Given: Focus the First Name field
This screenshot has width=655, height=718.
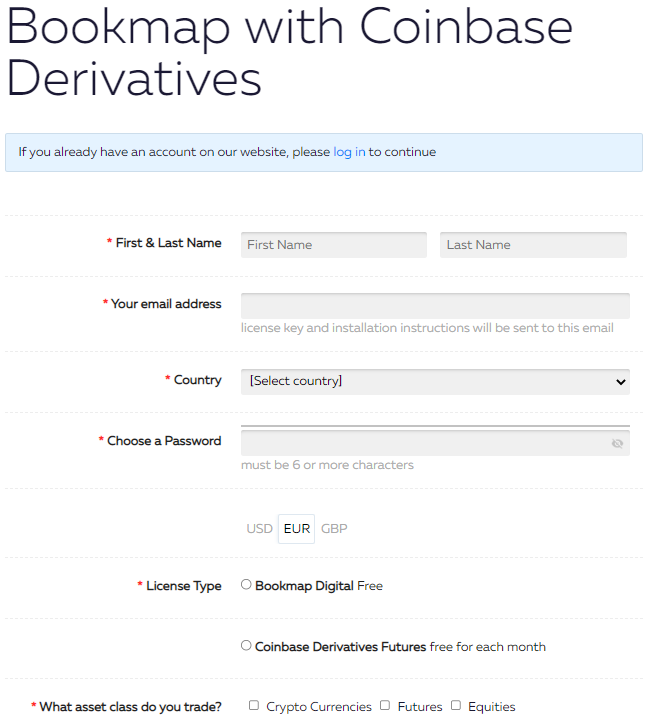Looking at the screenshot, I should point(334,245).
